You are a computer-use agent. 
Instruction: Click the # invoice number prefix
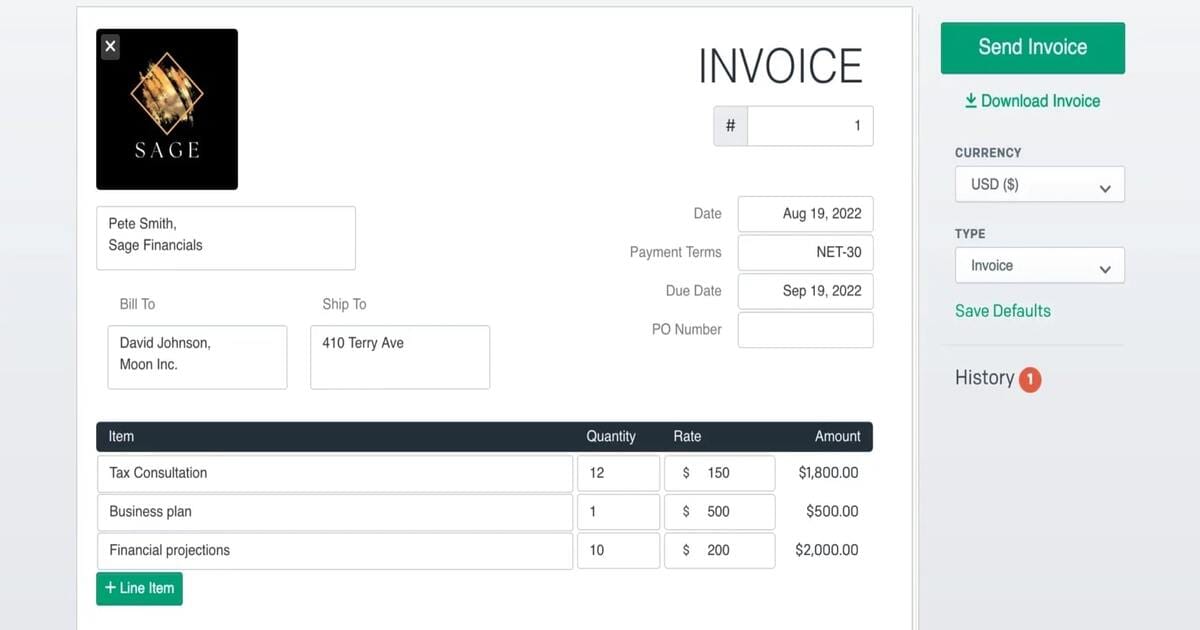tap(730, 126)
